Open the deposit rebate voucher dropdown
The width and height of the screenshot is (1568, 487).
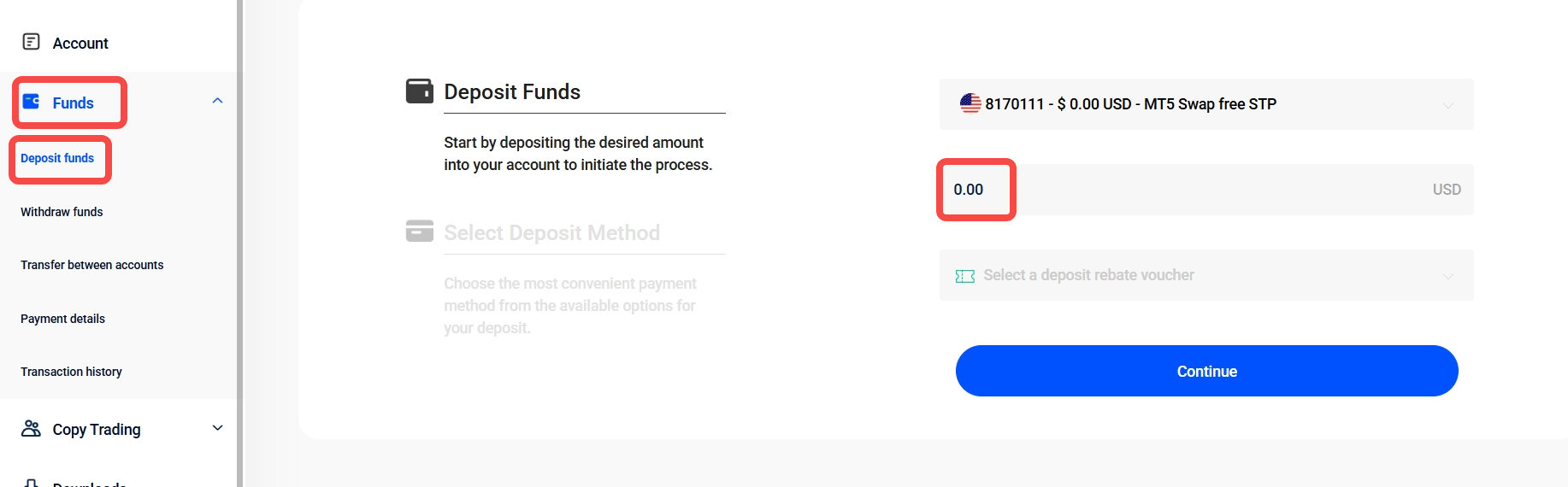click(x=1205, y=275)
